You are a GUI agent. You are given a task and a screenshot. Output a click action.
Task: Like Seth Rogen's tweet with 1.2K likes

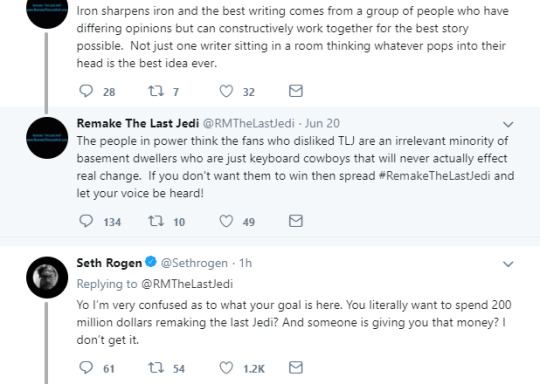coord(226,368)
